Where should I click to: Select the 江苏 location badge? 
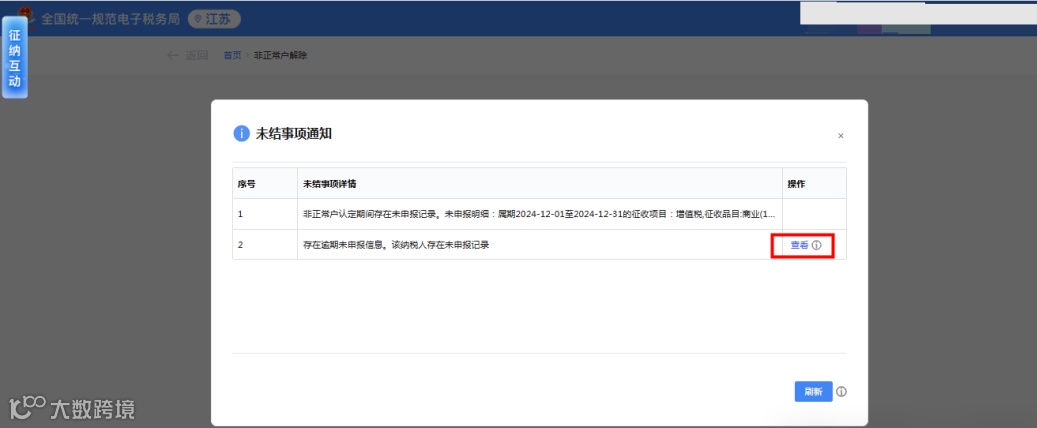[x=214, y=19]
